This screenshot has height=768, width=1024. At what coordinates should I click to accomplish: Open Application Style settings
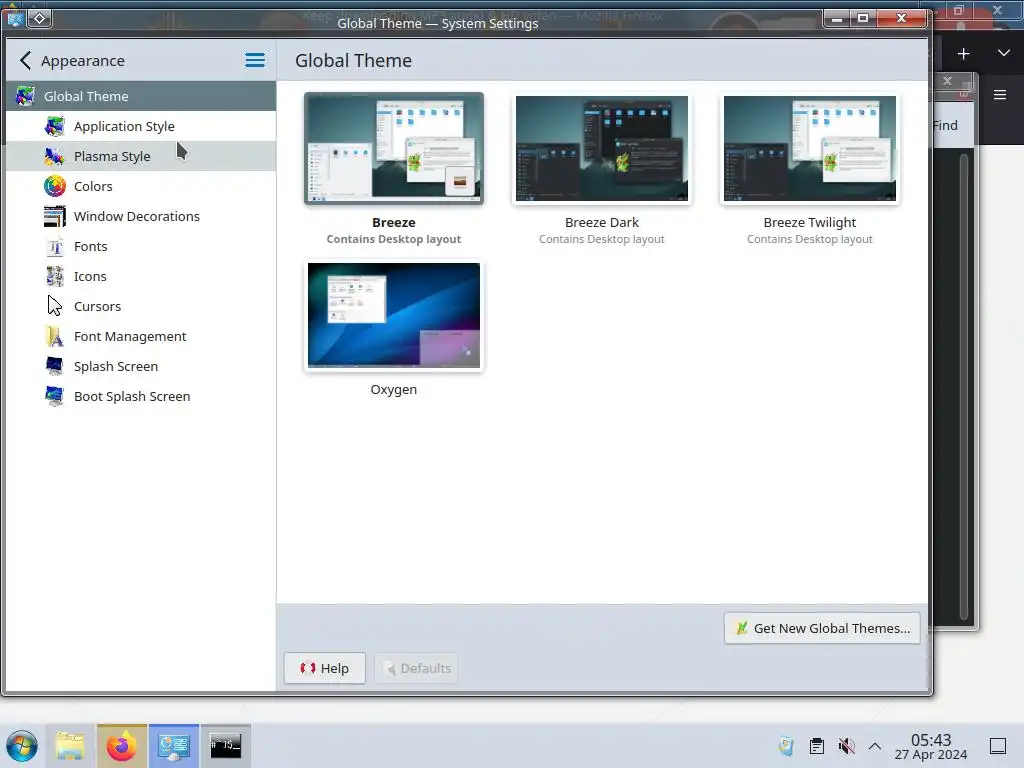click(141, 126)
